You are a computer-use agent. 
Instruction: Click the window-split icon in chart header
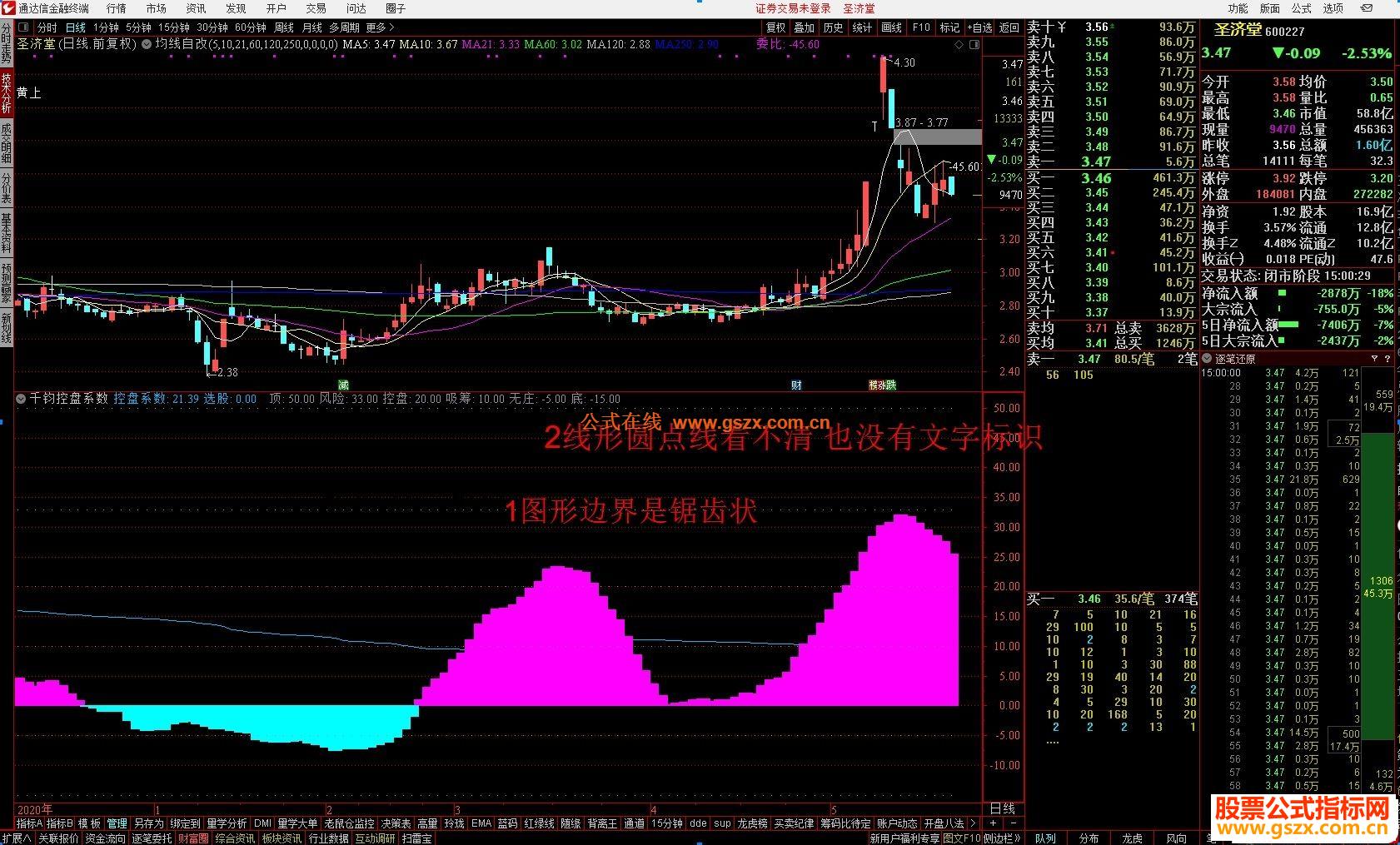click(973, 44)
